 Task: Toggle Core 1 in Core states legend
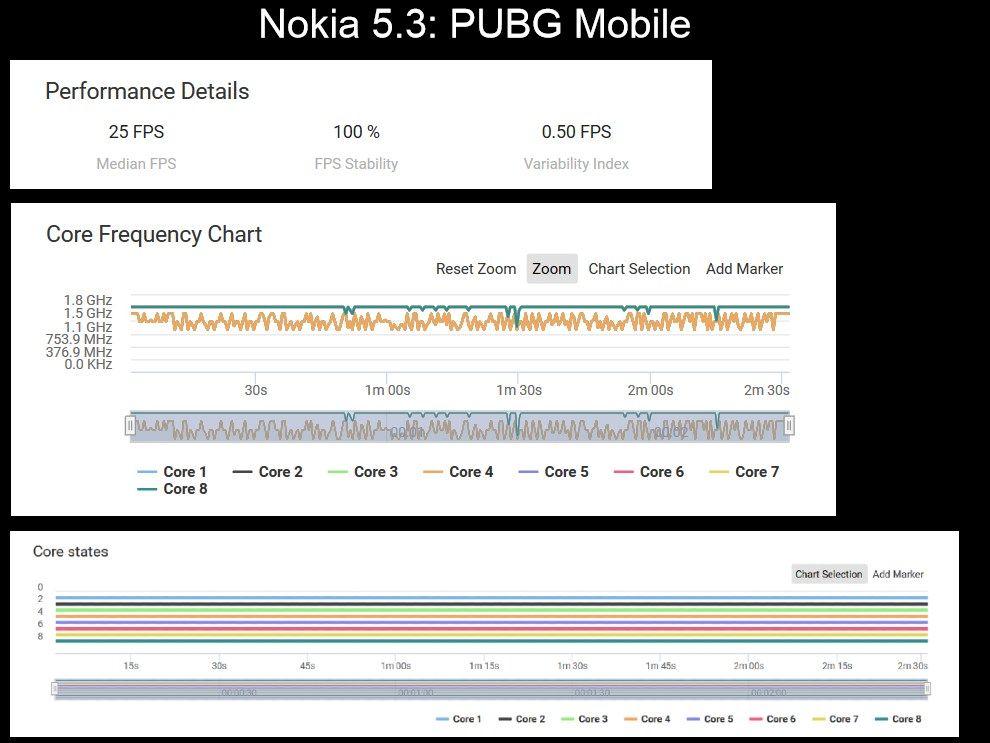point(459,719)
